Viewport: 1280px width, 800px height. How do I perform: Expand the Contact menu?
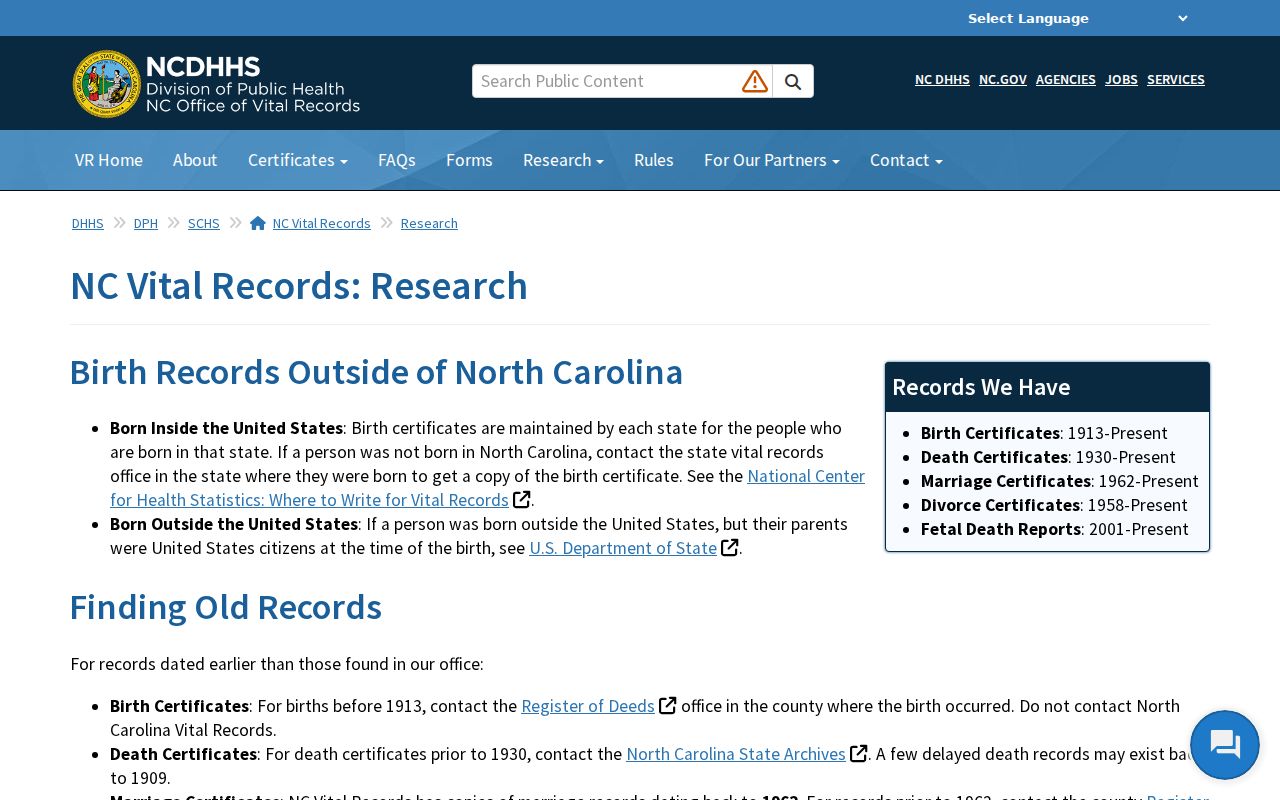coord(906,160)
